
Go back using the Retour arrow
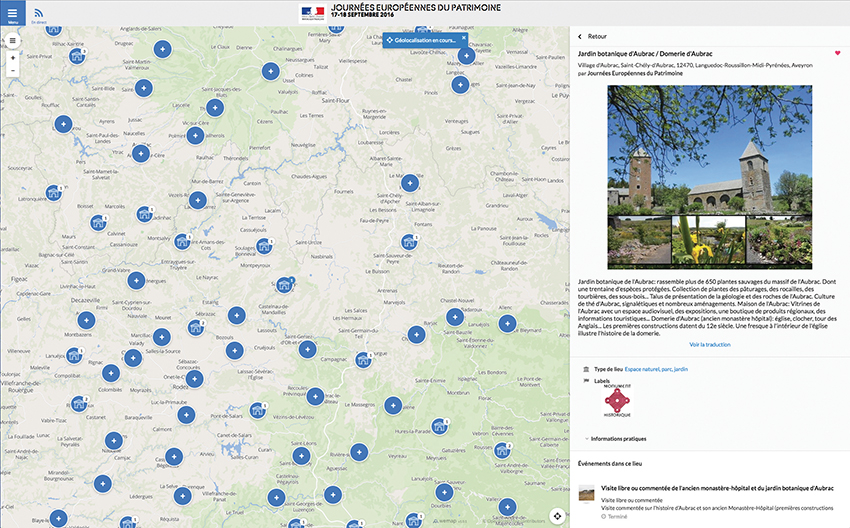(x=592, y=36)
